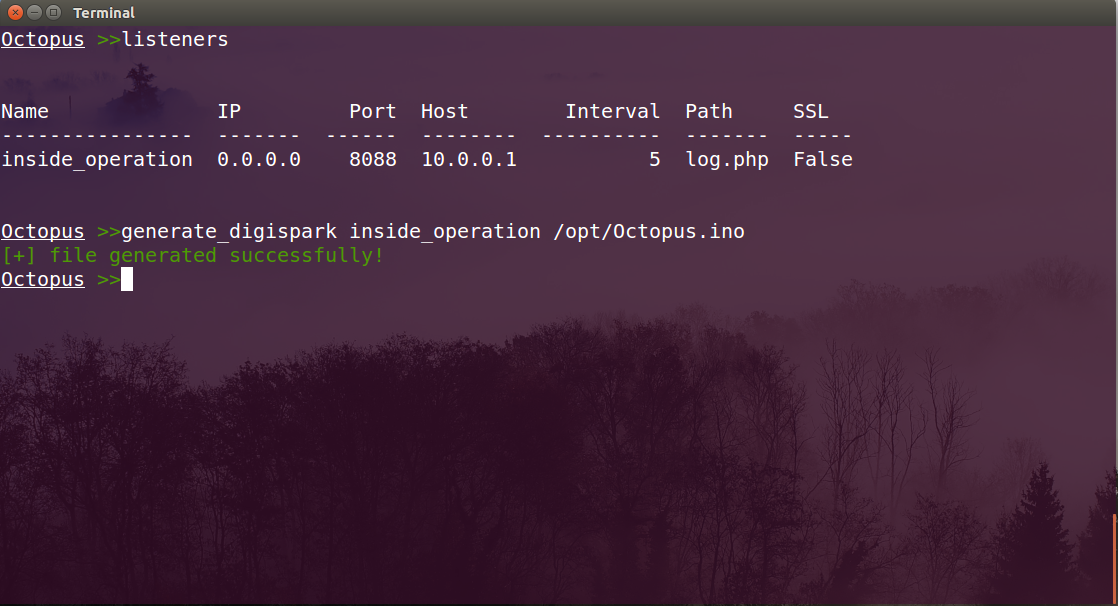Select the 'Port' column header

click(x=372, y=111)
